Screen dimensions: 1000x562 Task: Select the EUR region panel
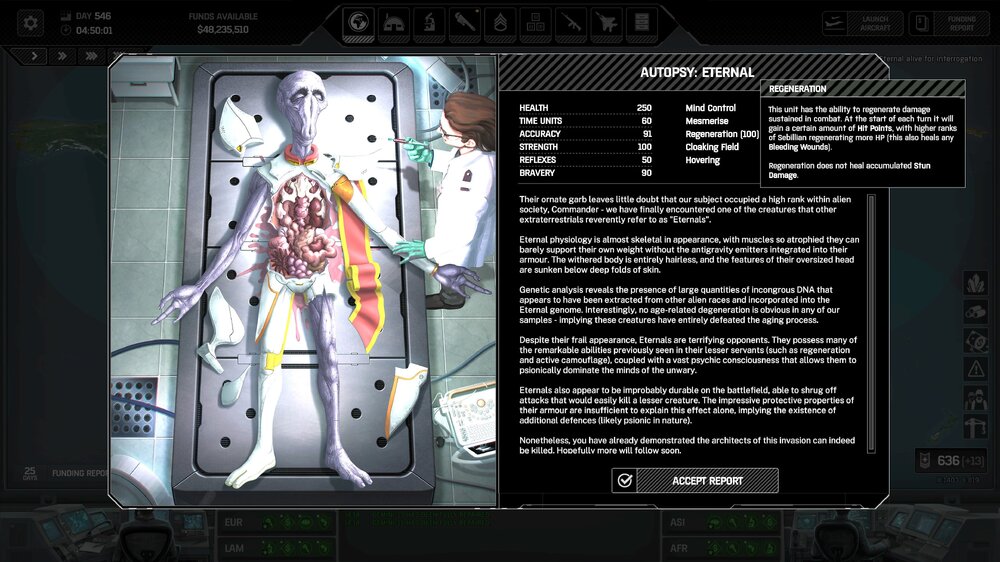[278, 523]
